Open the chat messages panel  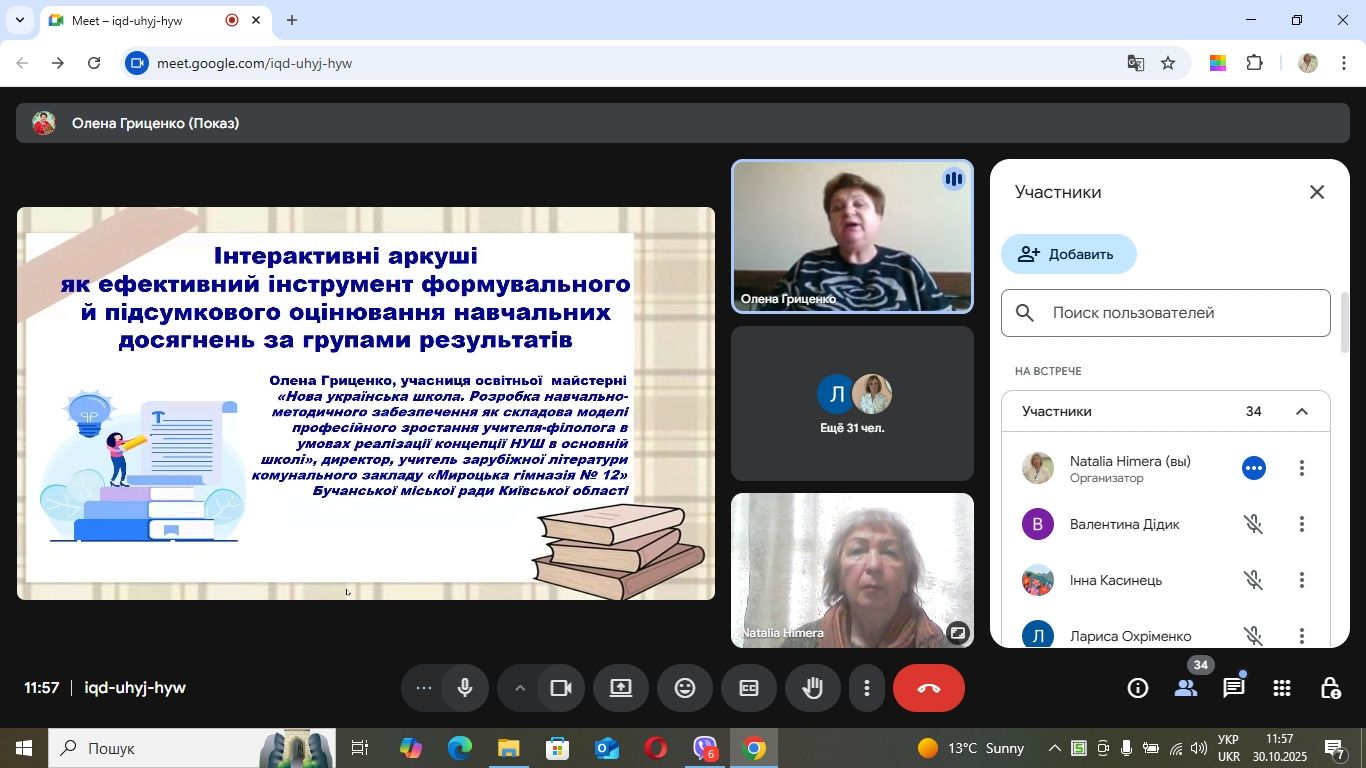pos(1234,688)
